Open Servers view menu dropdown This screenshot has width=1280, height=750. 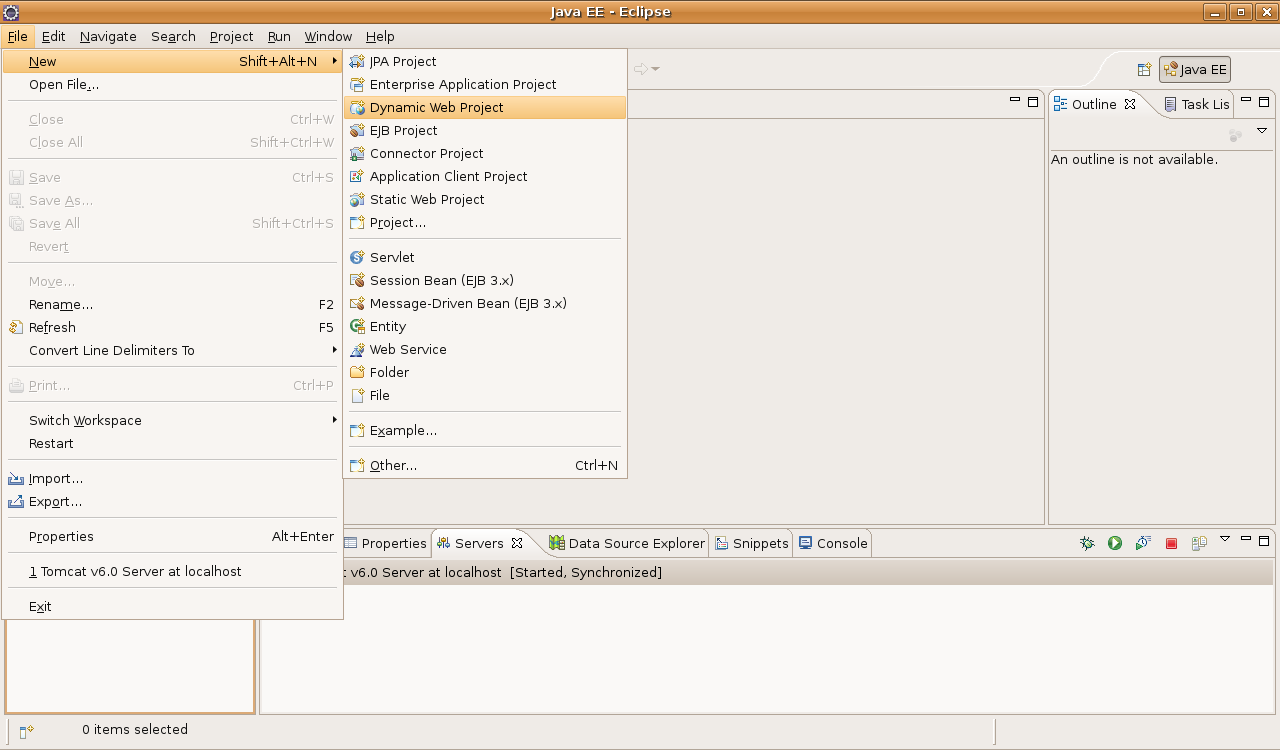[1225, 539]
